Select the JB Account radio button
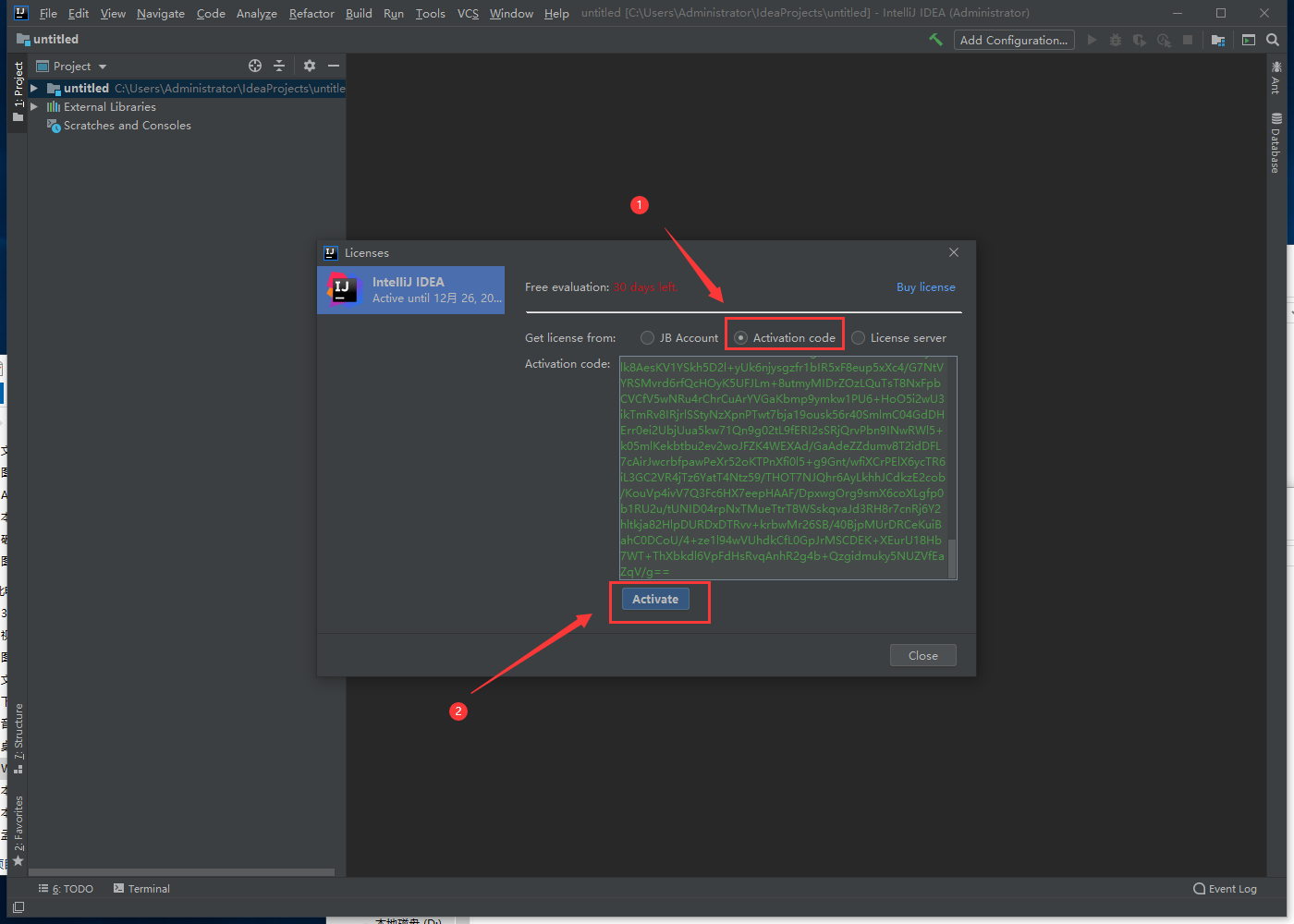Viewport: 1294px width, 924px height. 648,338
